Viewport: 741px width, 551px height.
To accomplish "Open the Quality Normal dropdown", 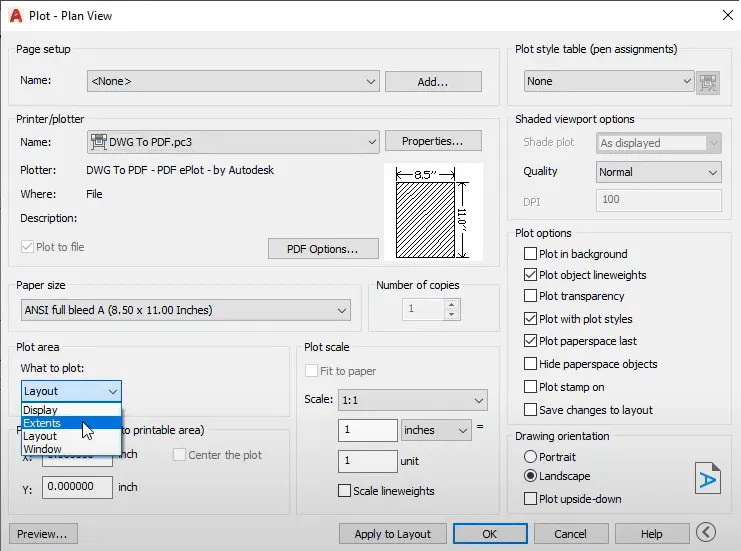I will click(x=658, y=172).
